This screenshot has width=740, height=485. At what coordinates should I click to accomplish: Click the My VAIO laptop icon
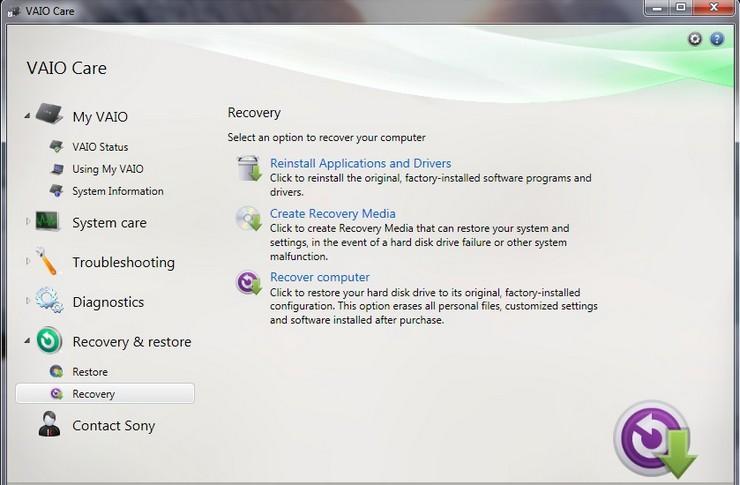(50, 113)
